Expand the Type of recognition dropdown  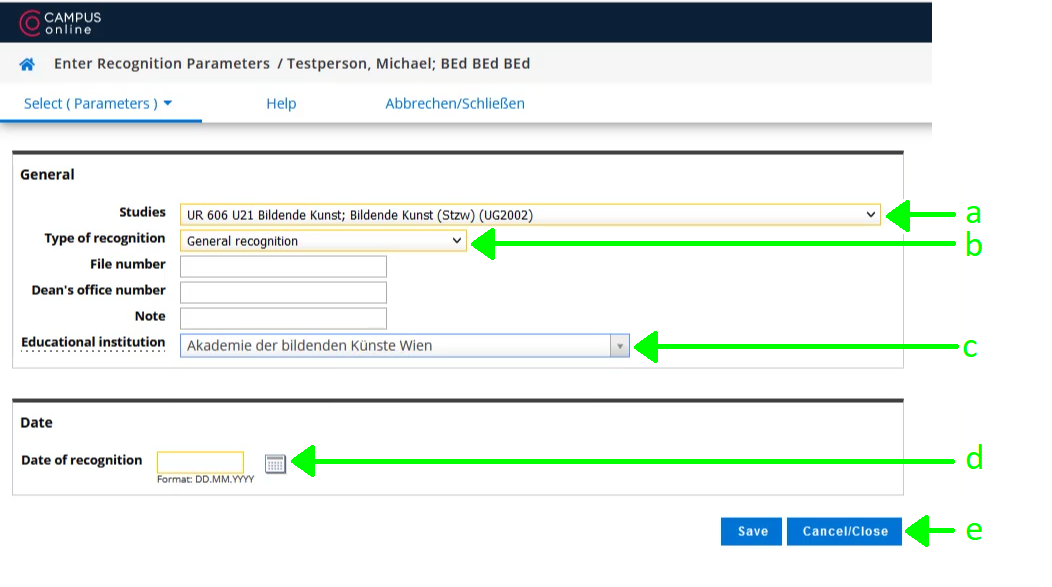pyautogui.click(x=323, y=241)
